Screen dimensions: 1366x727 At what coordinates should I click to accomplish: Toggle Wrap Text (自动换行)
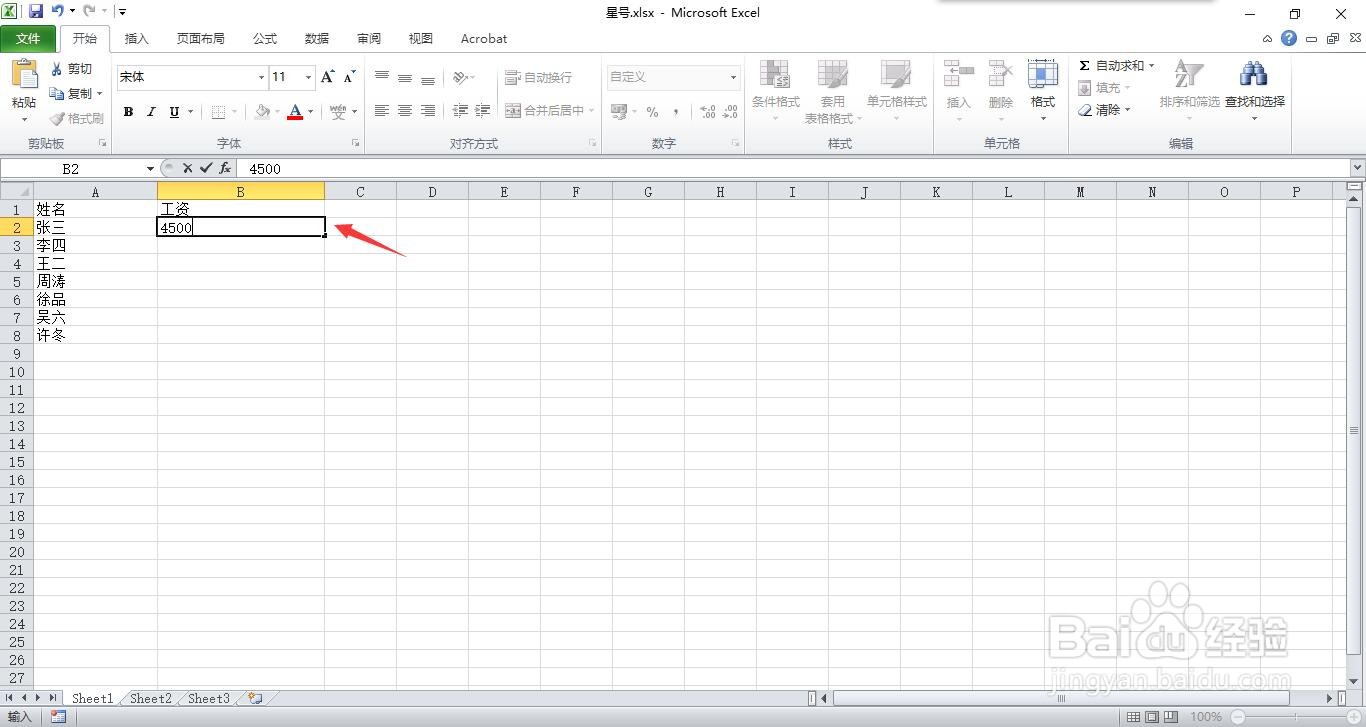[x=538, y=77]
